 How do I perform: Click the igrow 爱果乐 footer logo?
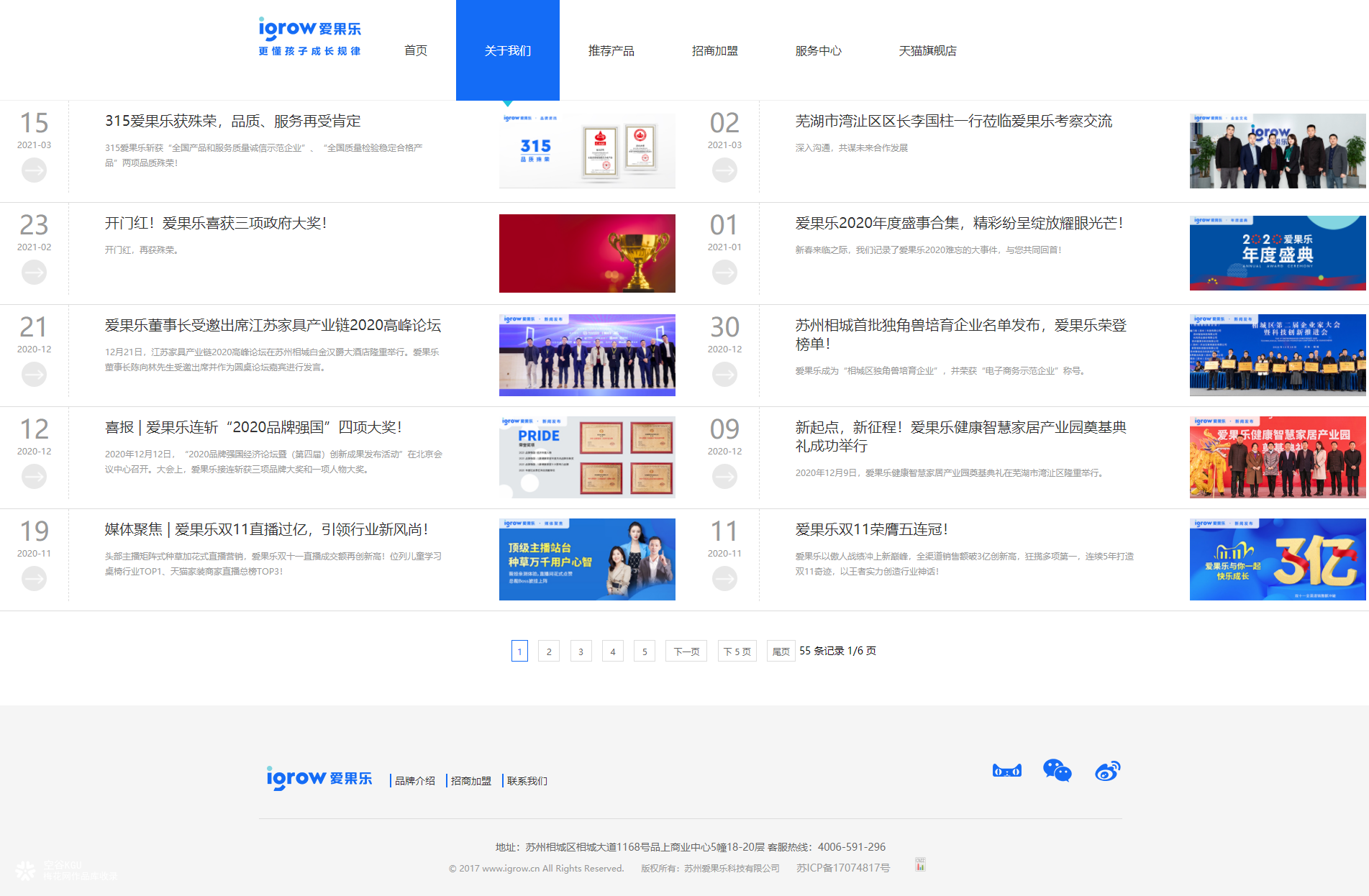pyautogui.click(x=319, y=779)
